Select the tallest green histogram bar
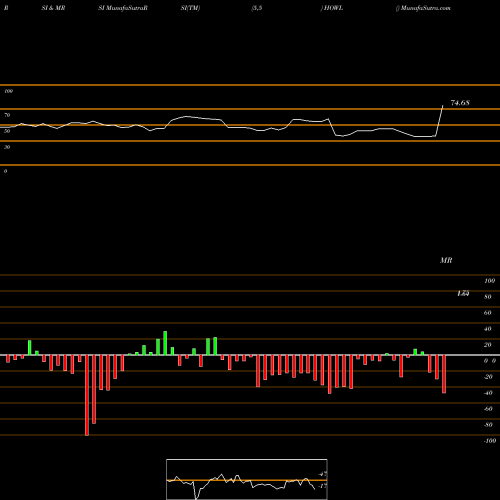This screenshot has width=500, height=500. point(165,343)
